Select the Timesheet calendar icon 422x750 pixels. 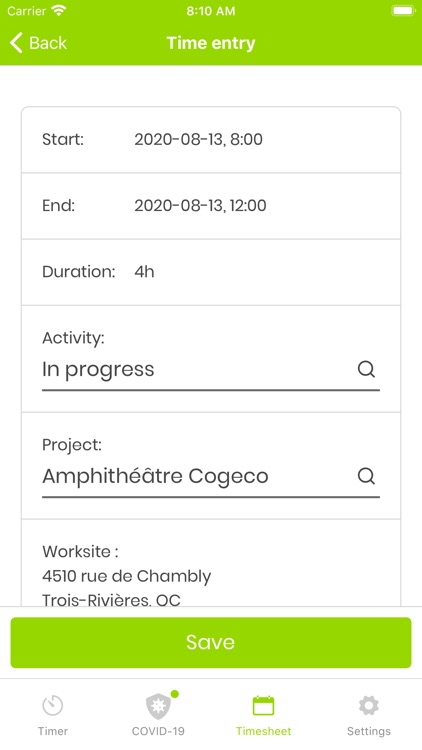[x=263, y=706]
